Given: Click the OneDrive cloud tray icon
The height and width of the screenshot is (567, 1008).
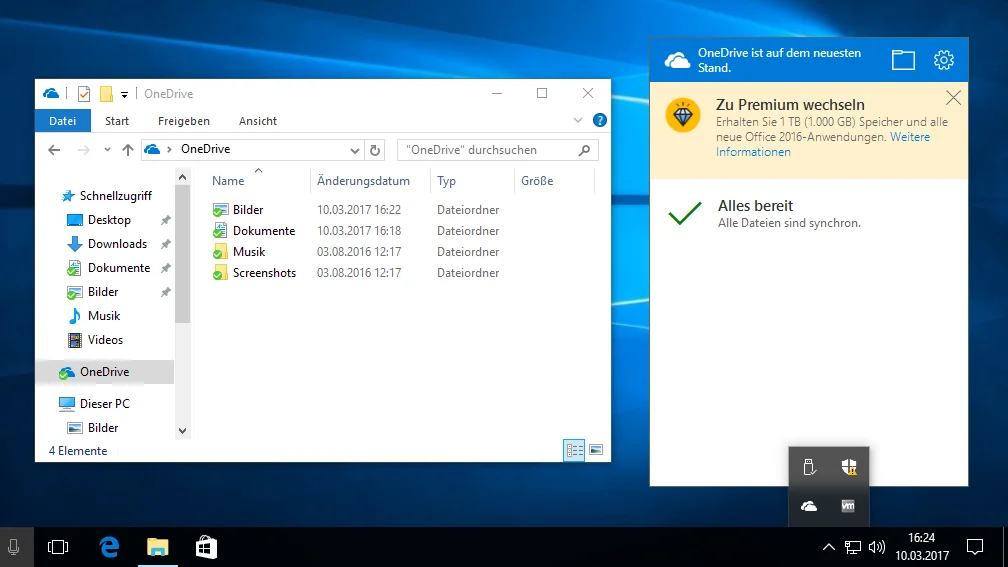Looking at the screenshot, I should [809, 507].
